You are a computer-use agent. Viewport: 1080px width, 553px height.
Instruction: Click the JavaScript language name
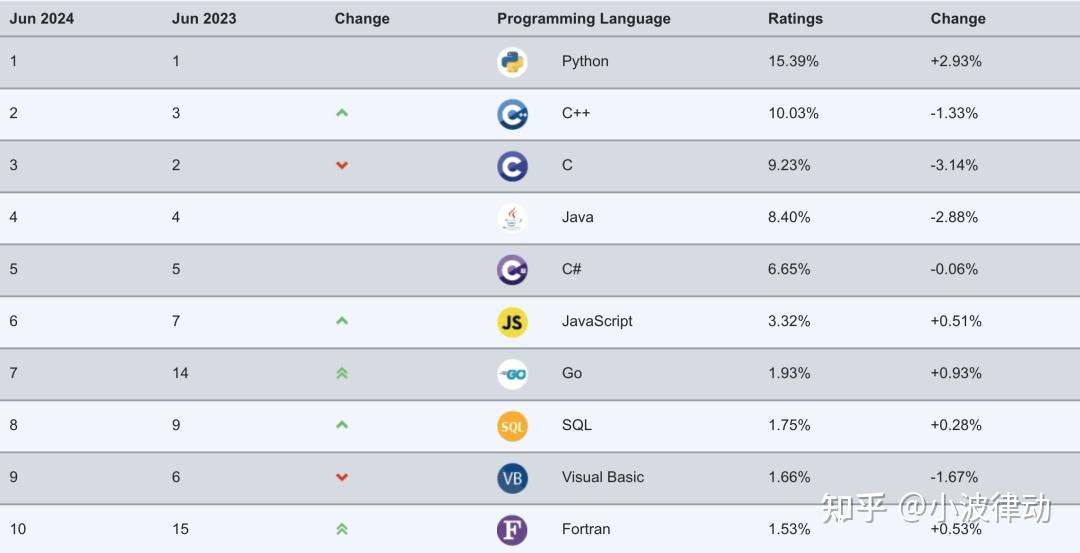(x=596, y=321)
